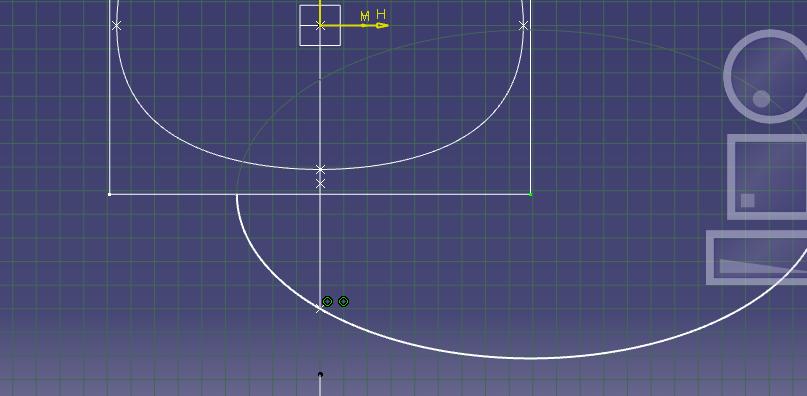Click the second green concentricity constraint symbol
807x396 pixels.
click(343, 301)
